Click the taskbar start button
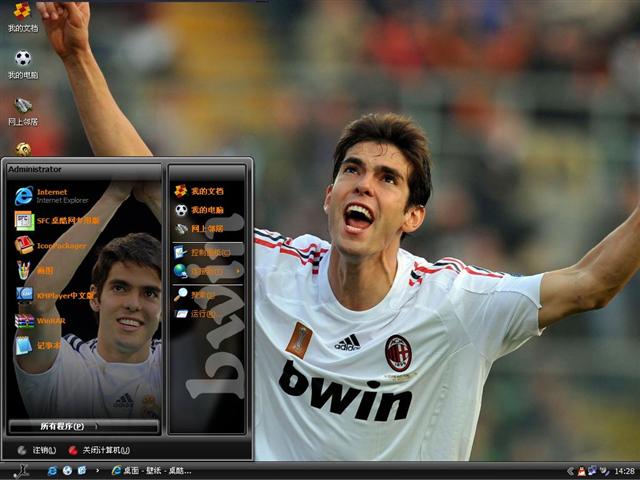The image size is (640, 480). pyautogui.click(x=20, y=471)
